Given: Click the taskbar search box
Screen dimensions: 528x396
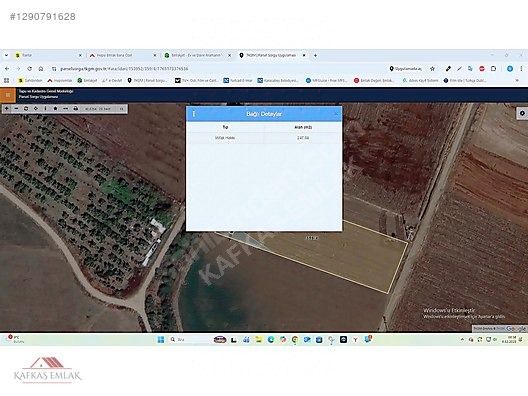Looking at the screenshot, I should pos(189,339).
